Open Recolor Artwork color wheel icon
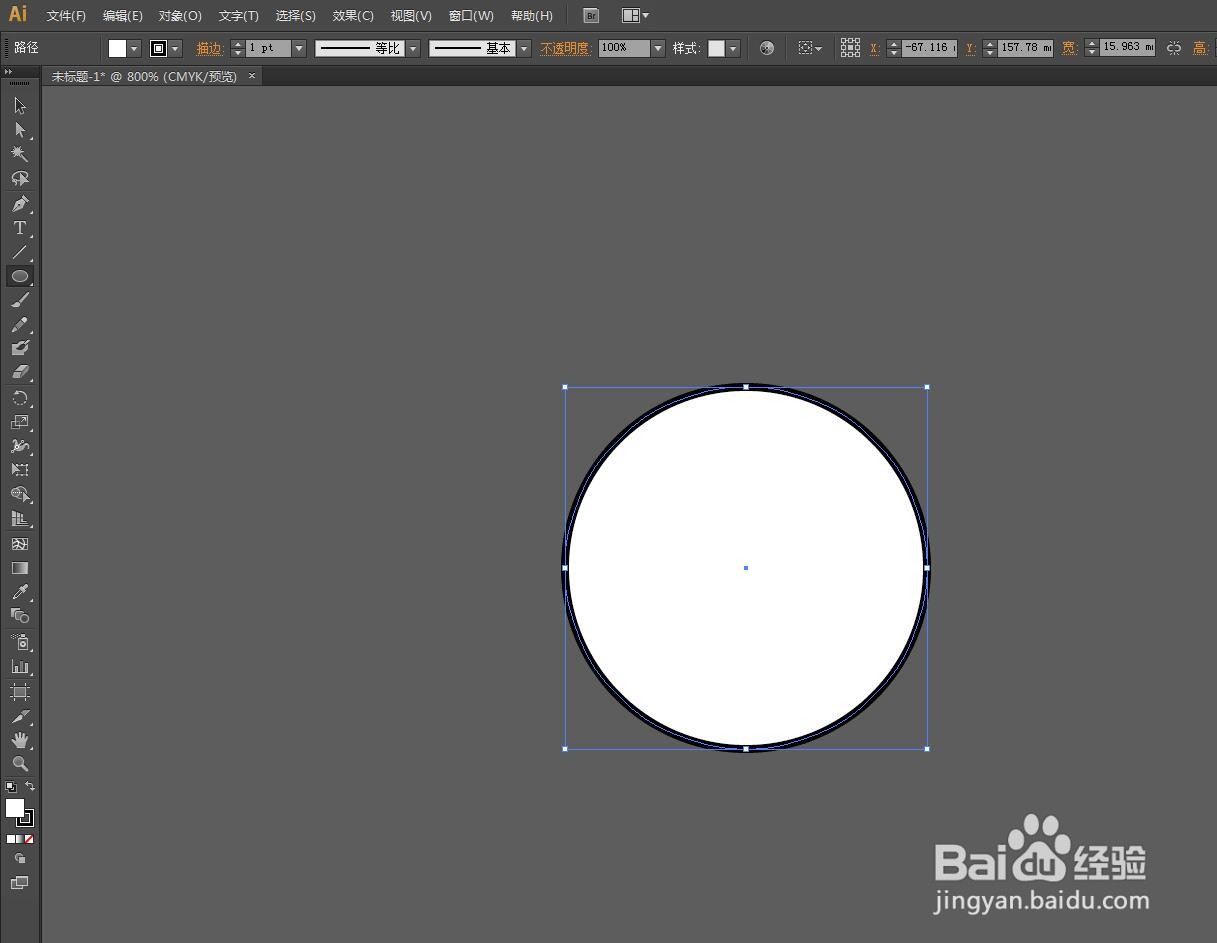 [767, 48]
